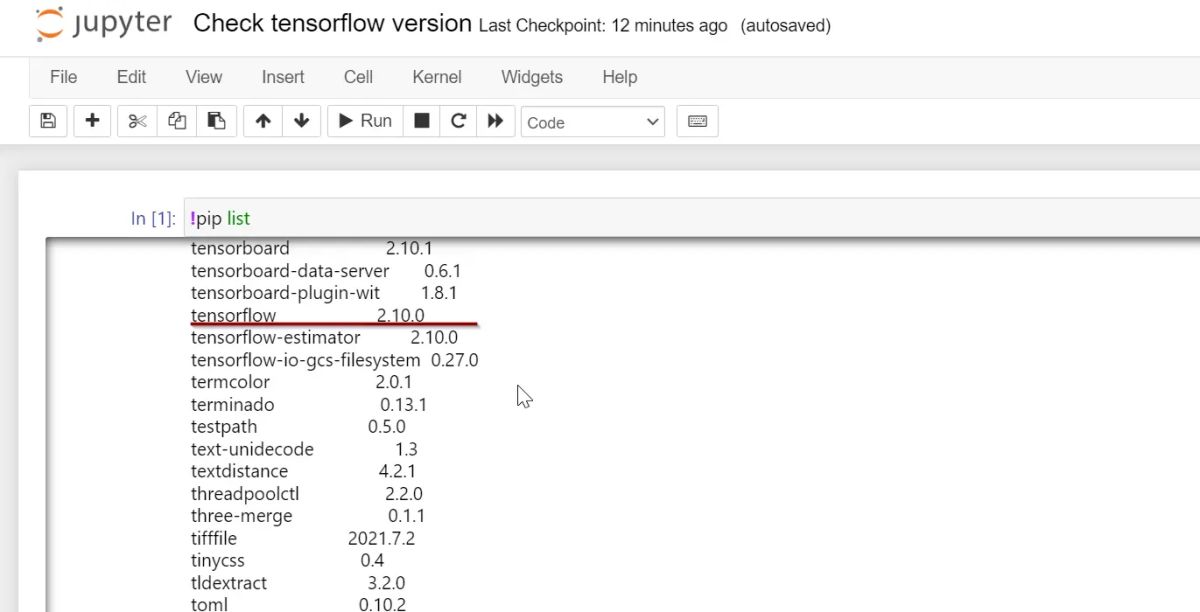Click the '(autosaved)' status text

tap(786, 26)
